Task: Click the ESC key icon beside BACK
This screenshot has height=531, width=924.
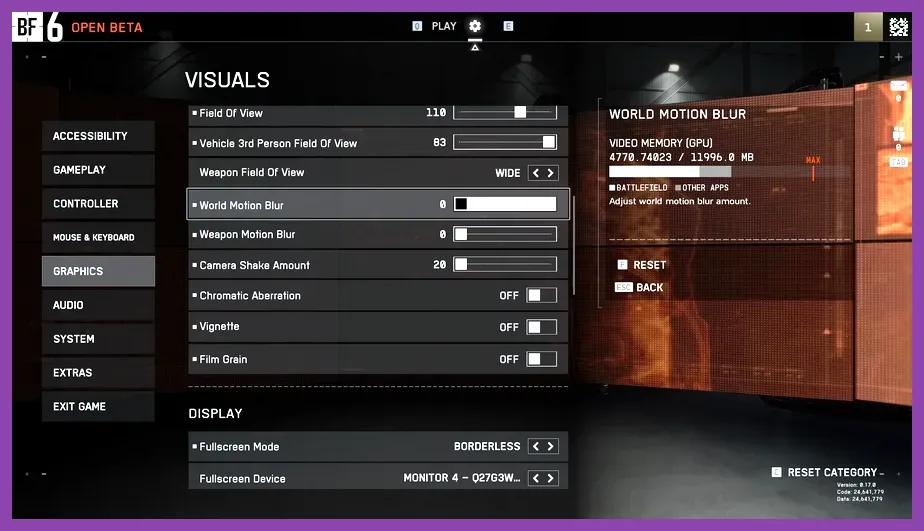Action: click(x=623, y=287)
